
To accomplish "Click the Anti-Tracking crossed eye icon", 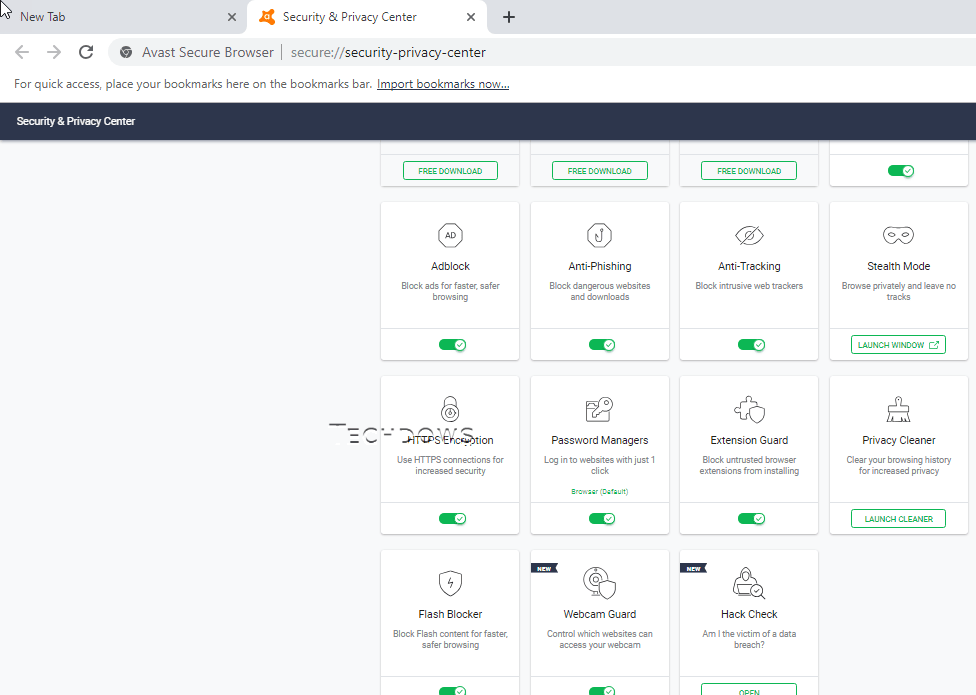I will [749, 235].
